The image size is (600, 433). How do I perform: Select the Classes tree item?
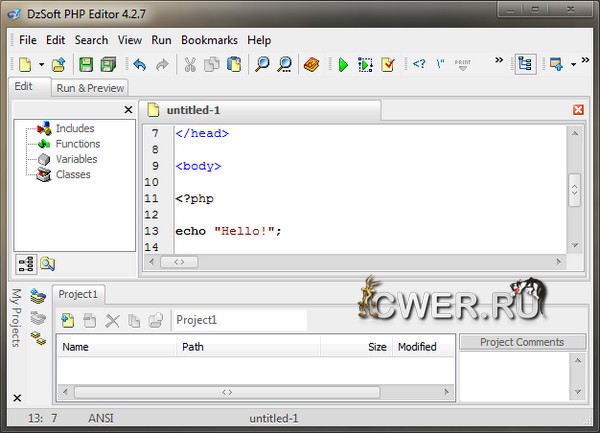coord(73,174)
